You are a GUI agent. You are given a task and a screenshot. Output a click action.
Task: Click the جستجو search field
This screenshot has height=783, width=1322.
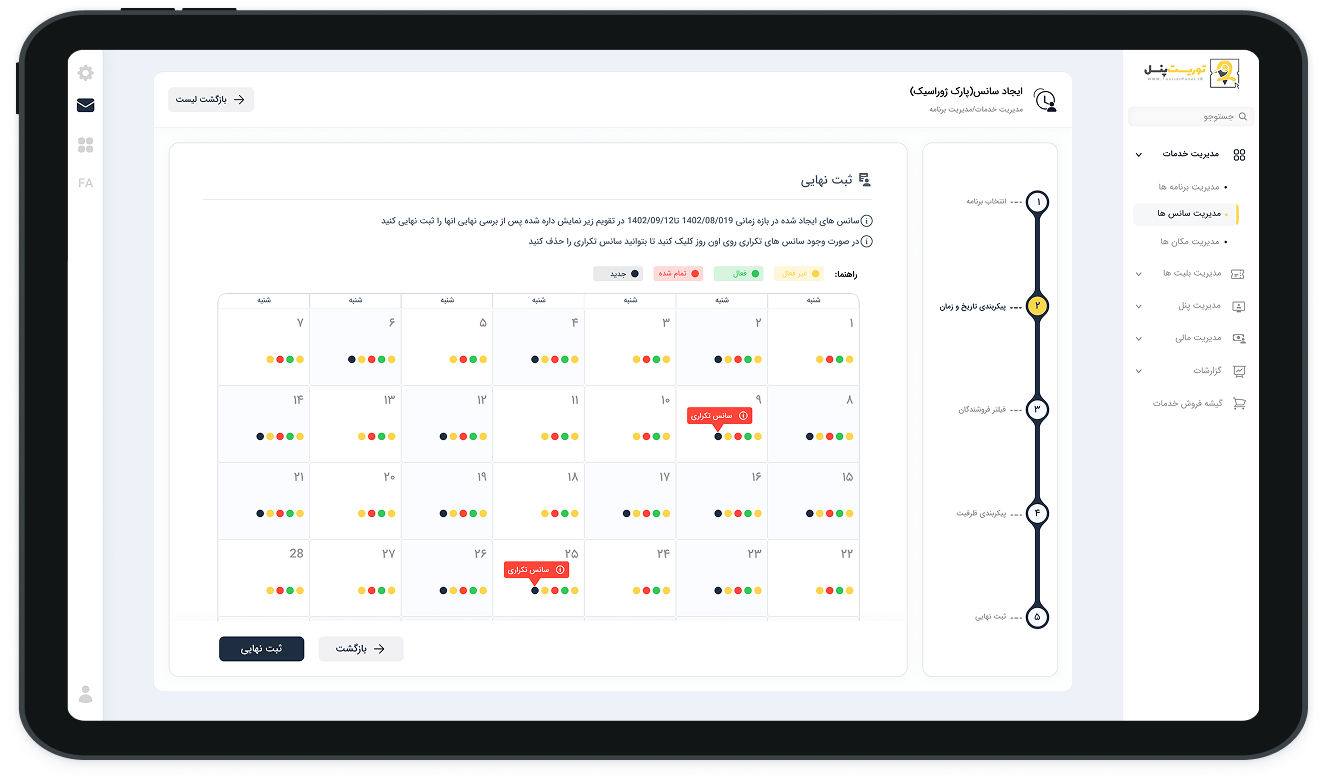(1190, 117)
